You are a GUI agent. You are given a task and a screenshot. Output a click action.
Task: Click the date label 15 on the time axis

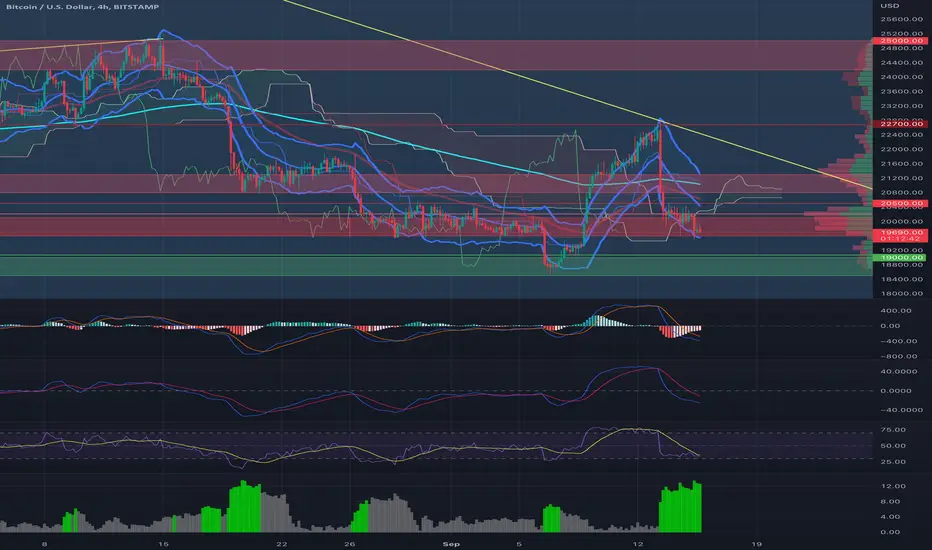pos(163,544)
